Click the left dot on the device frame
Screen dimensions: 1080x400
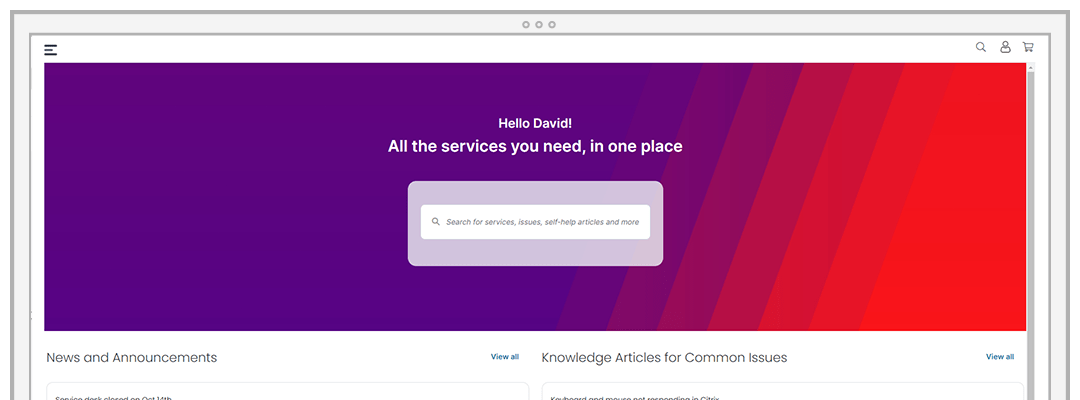point(526,25)
